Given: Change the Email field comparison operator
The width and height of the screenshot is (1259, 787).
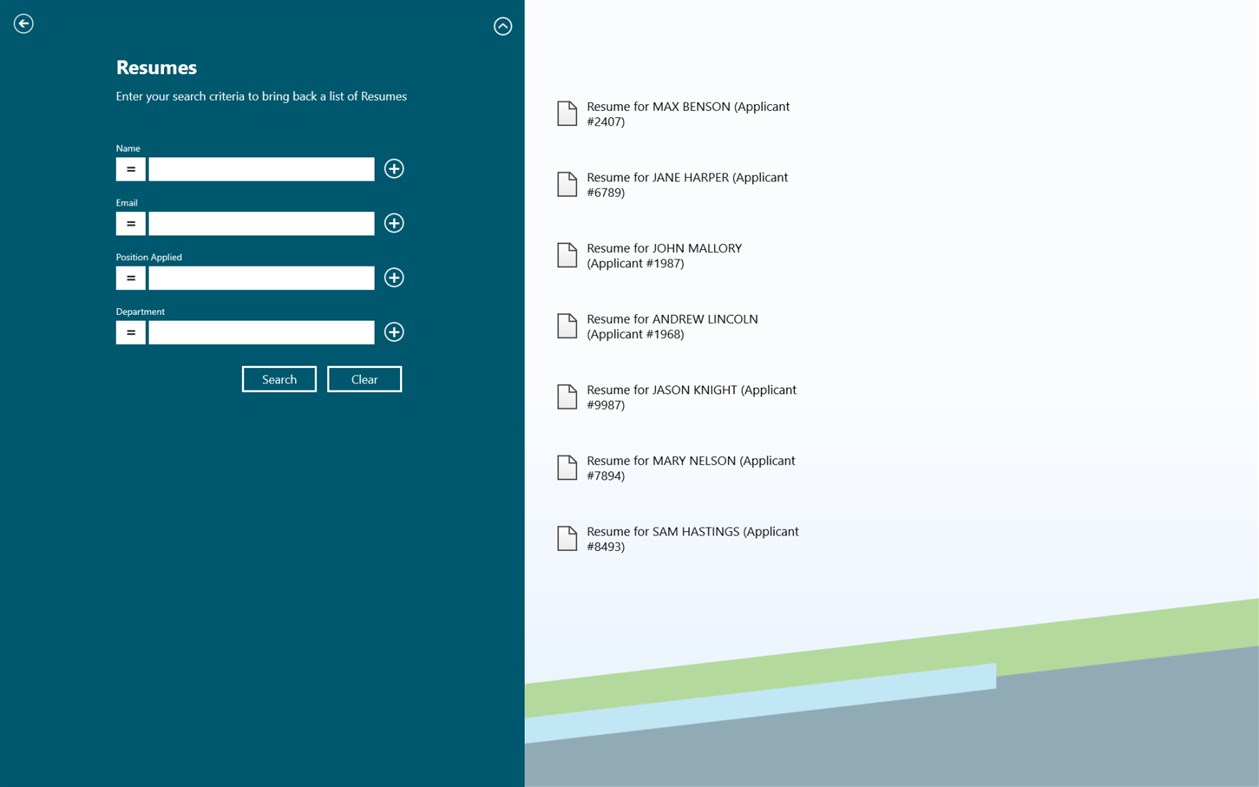Looking at the screenshot, I should tap(130, 222).
